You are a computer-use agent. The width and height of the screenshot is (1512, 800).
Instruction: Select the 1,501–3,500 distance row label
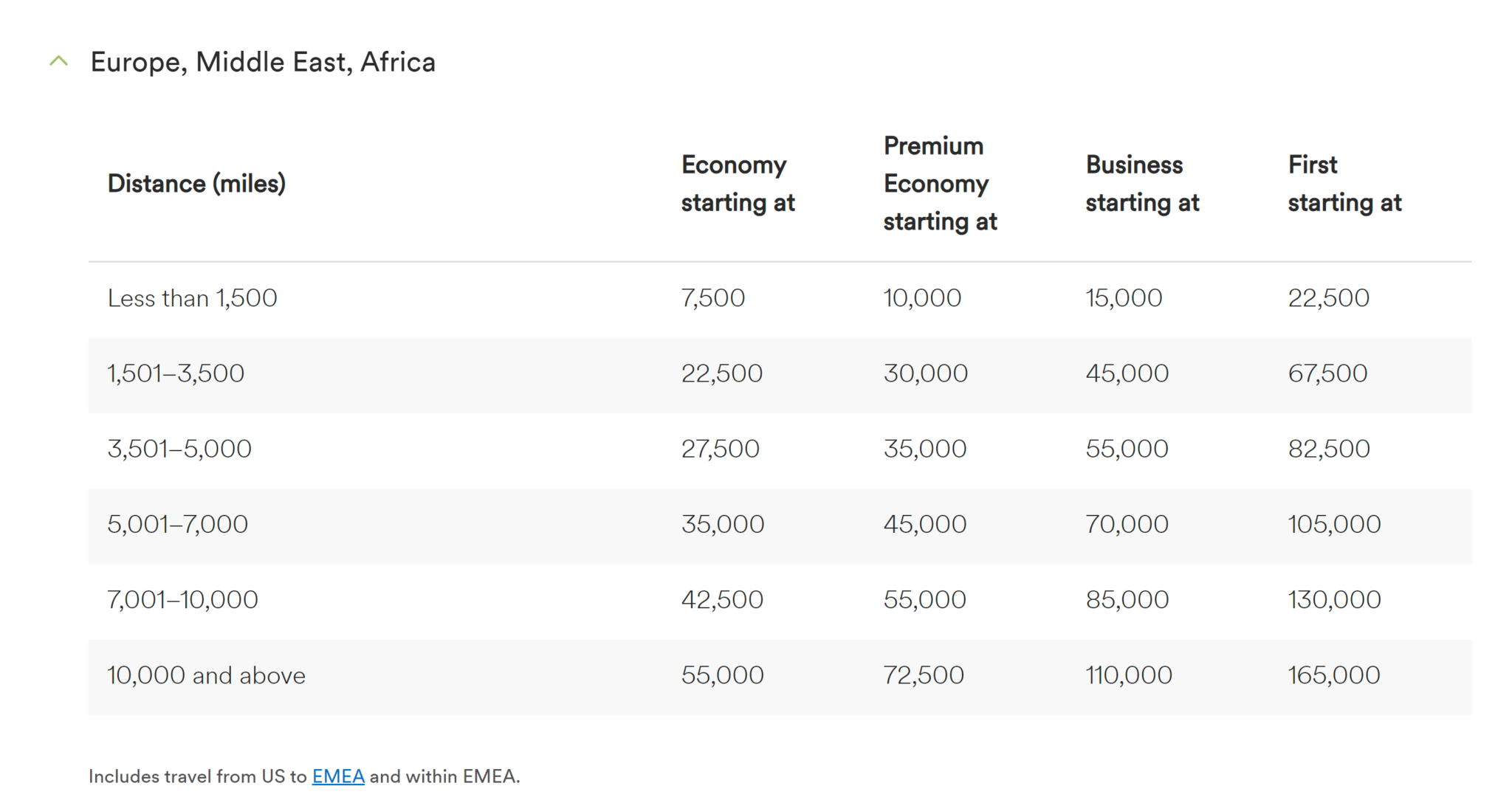pyautogui.click(x=176, y=373)
